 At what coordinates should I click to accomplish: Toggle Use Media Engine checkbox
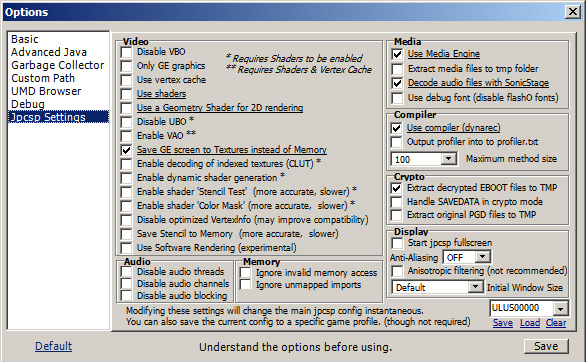[x=397, y=55]
